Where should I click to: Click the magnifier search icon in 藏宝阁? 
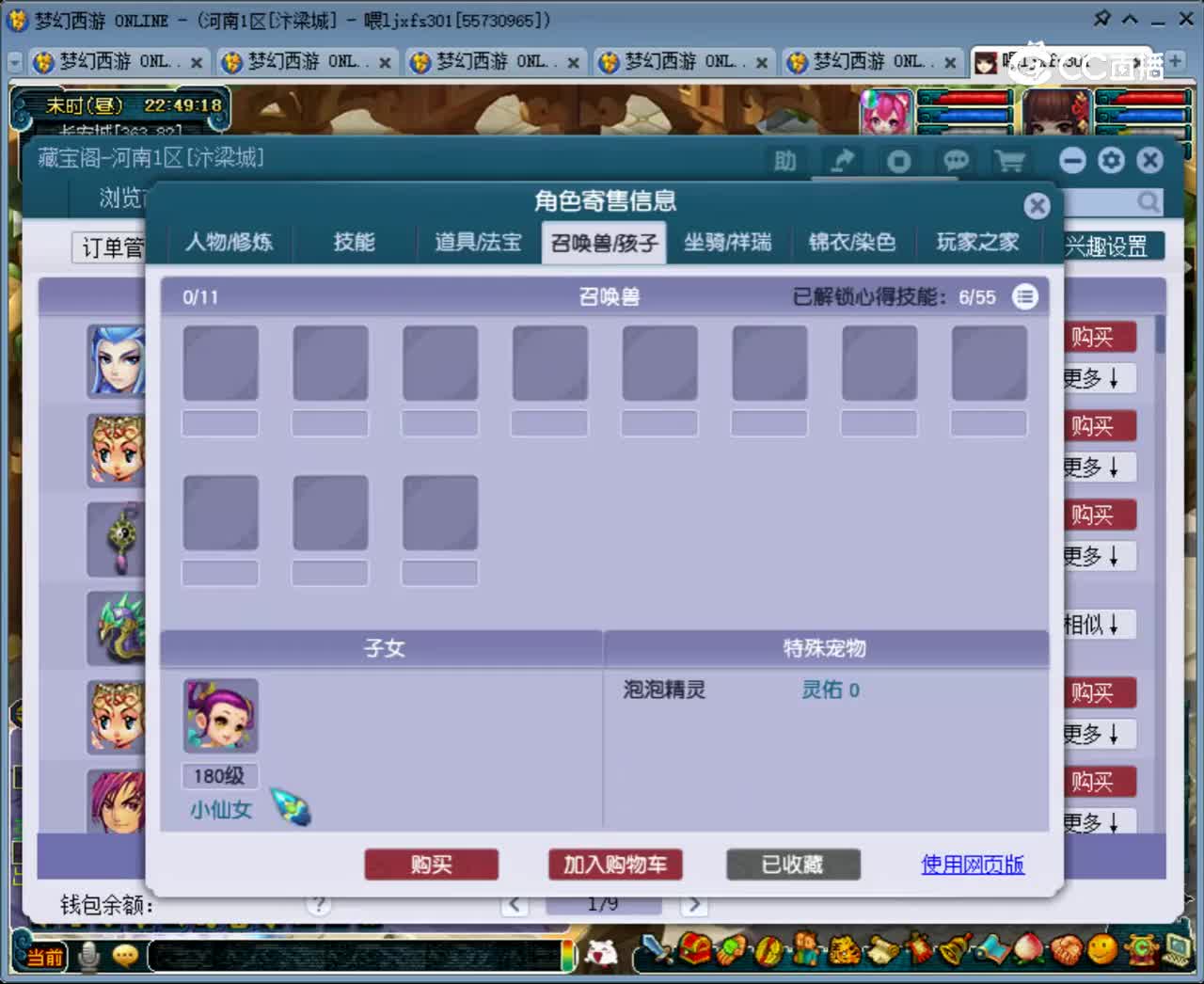(1149, 201)
